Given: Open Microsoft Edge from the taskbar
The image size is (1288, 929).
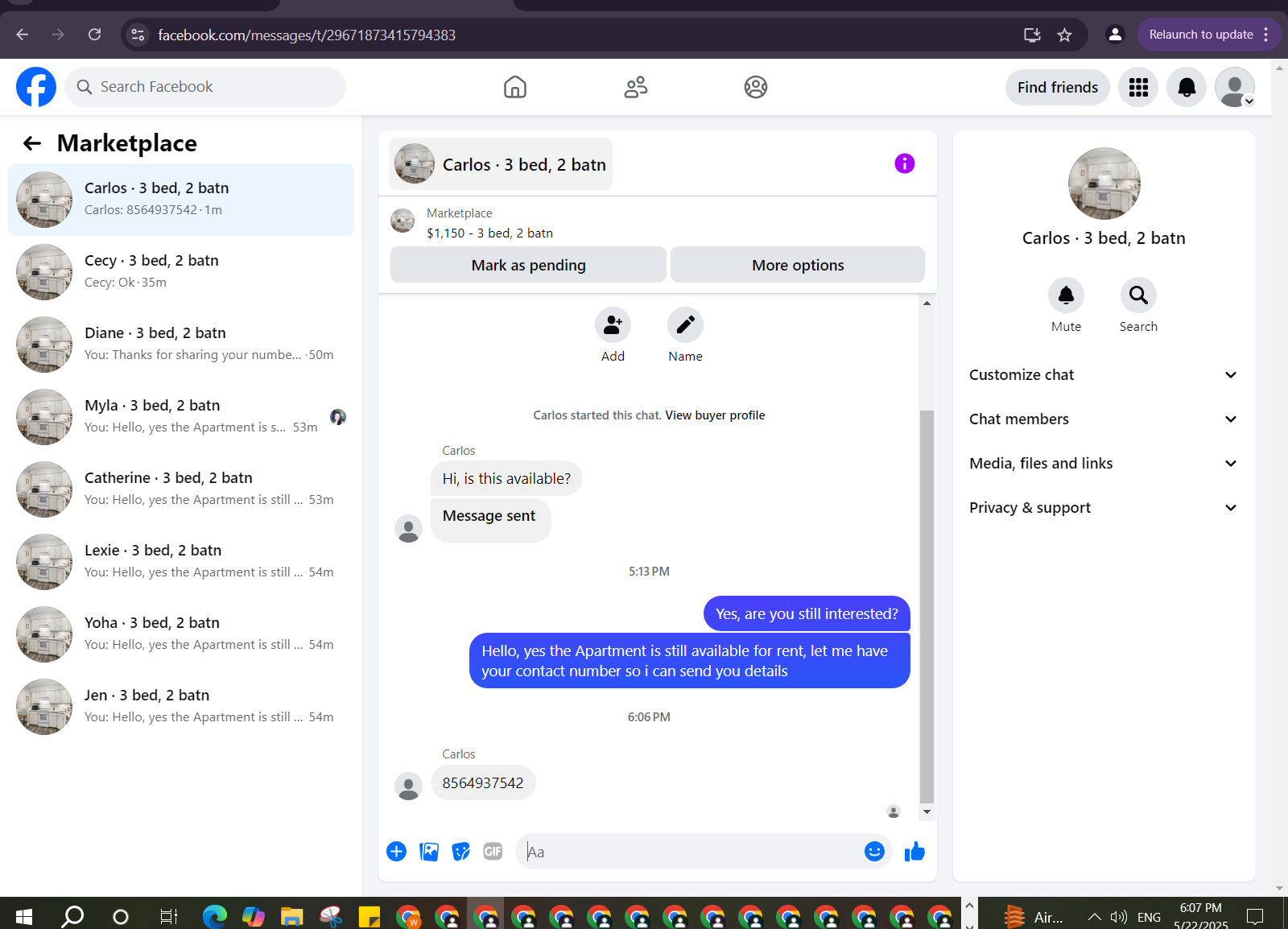Looking at the screenshot, I should pyautogui.click(x=215, y=916).
